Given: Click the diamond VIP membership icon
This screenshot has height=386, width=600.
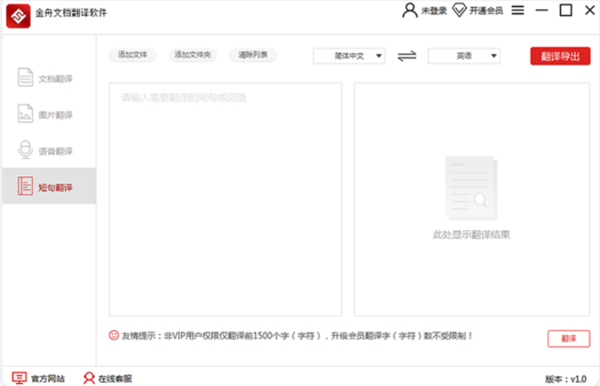Looking at the screenshot, I should [x=459, y=10].
